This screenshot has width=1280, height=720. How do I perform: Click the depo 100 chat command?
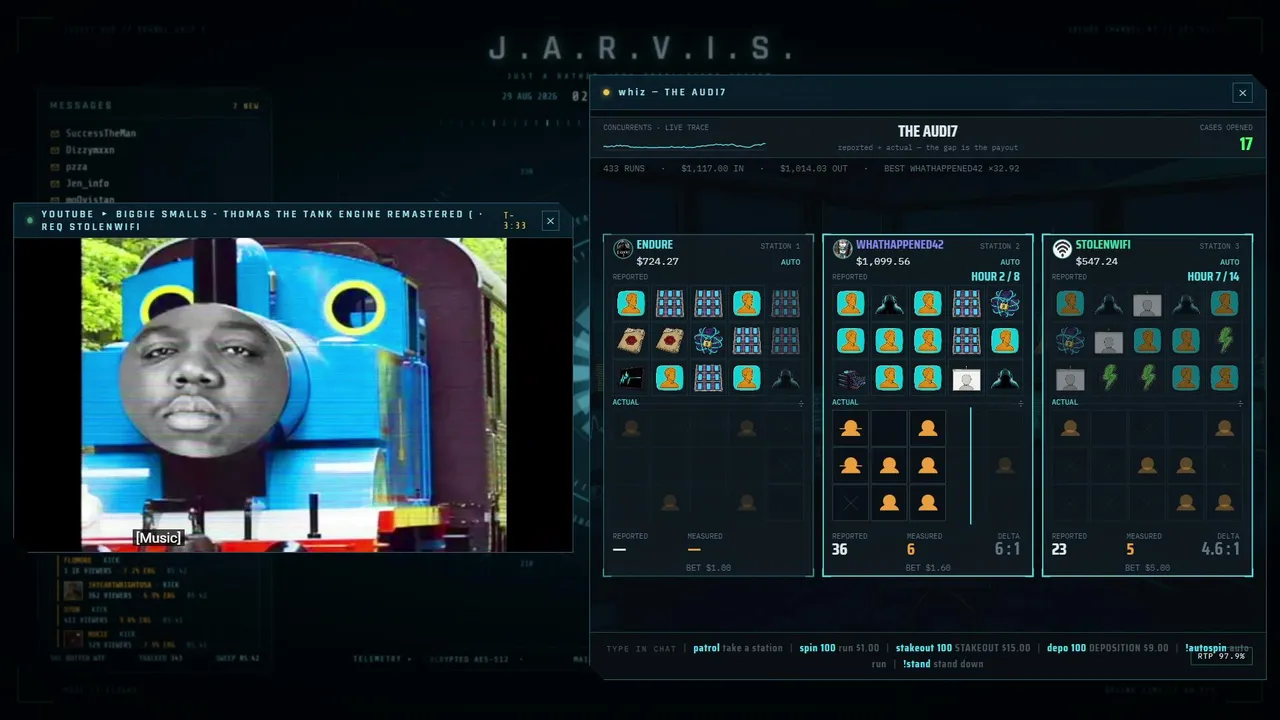coord(1066,648)
